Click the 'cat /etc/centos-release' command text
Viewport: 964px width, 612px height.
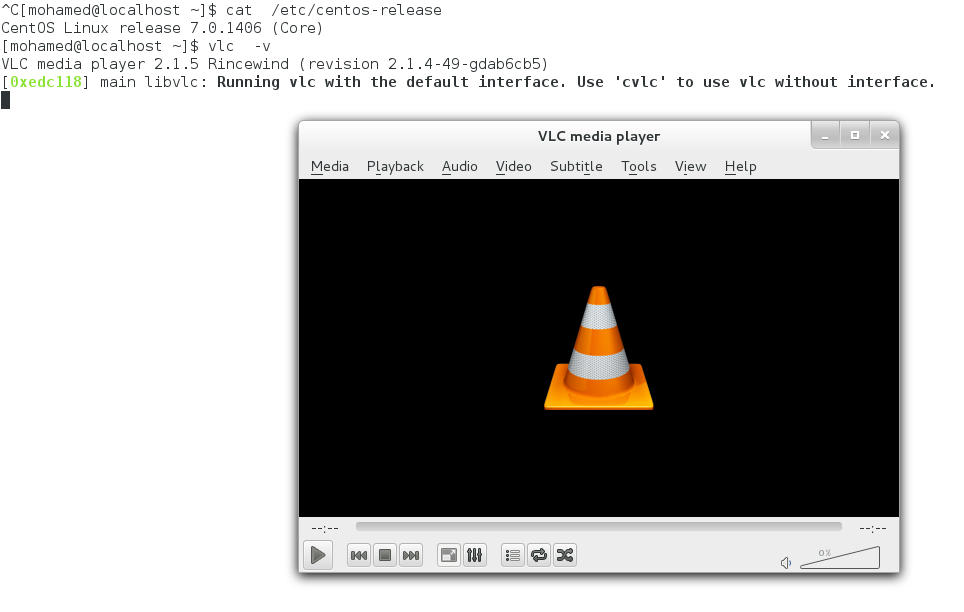point(334,10)
